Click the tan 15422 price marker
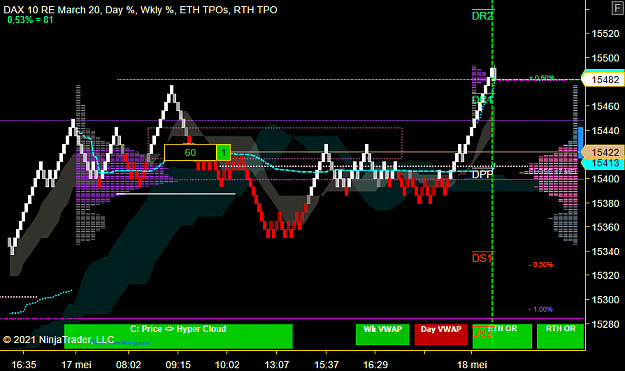The width and height of the screenshot is (625, 371). point(603,152)
